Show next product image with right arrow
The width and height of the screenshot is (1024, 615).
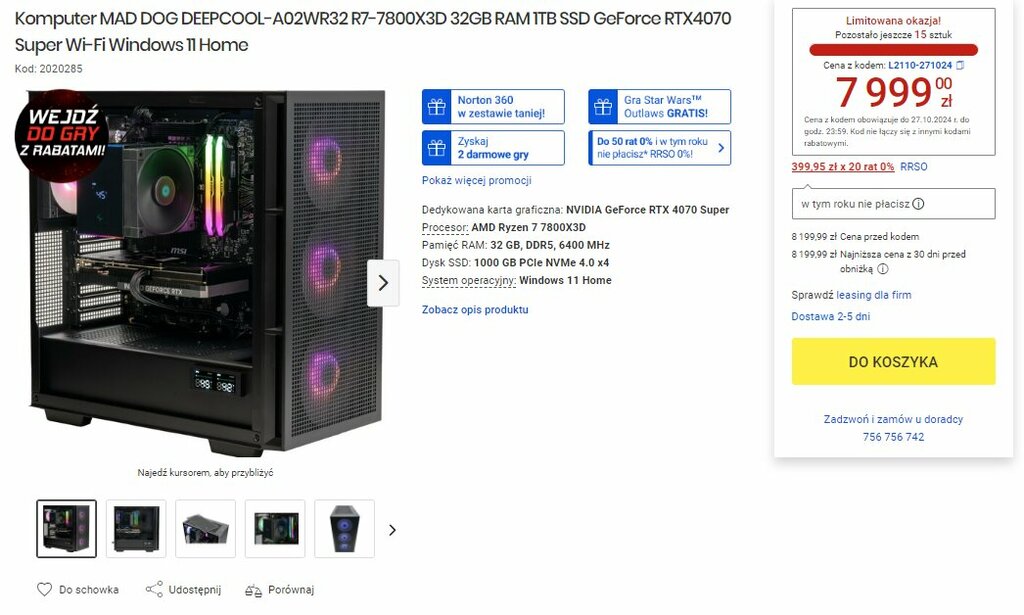point(383,283)
